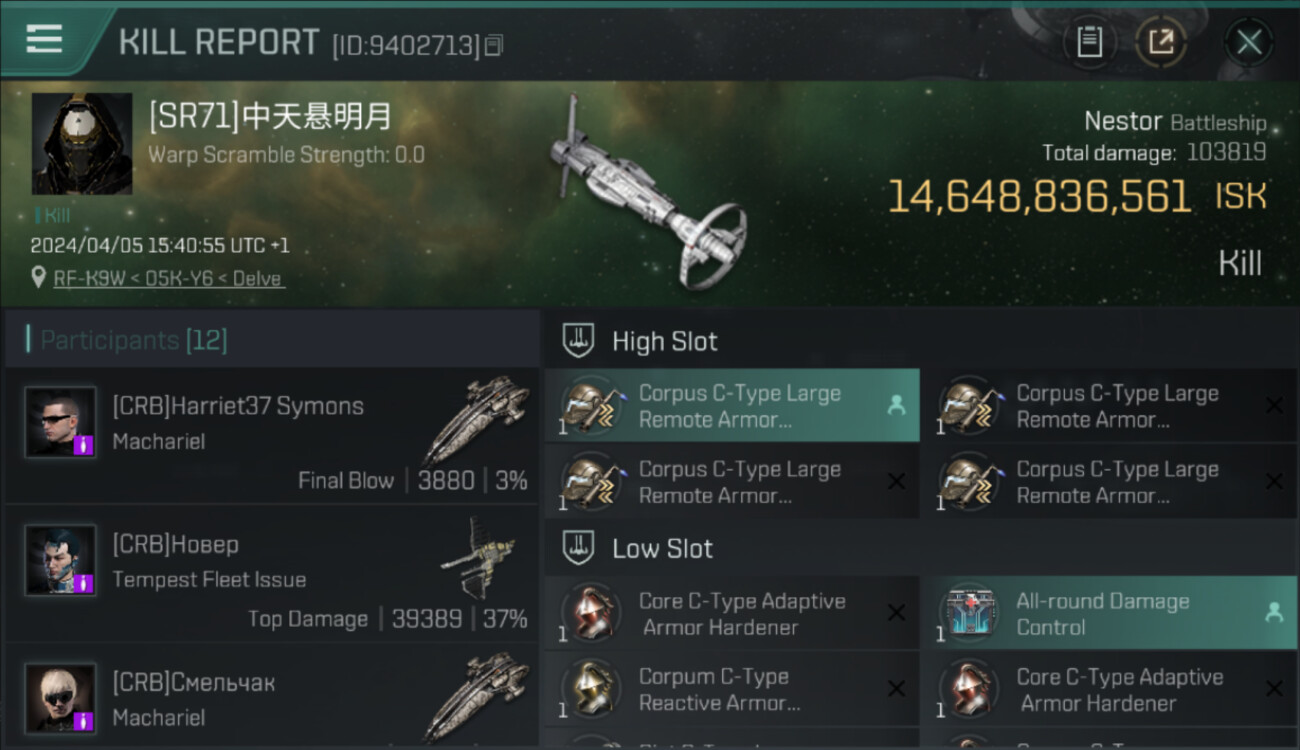Open victim pilot portrait
This screenshot has width=1300, height=750.
(82, 144)
